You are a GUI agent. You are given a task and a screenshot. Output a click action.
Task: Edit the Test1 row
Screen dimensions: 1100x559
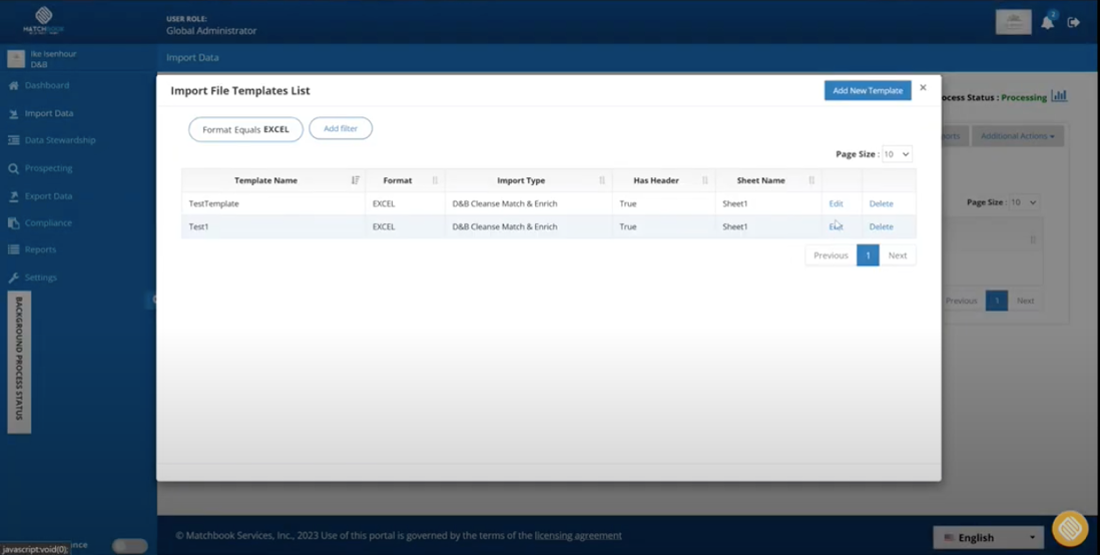(836, 227)
